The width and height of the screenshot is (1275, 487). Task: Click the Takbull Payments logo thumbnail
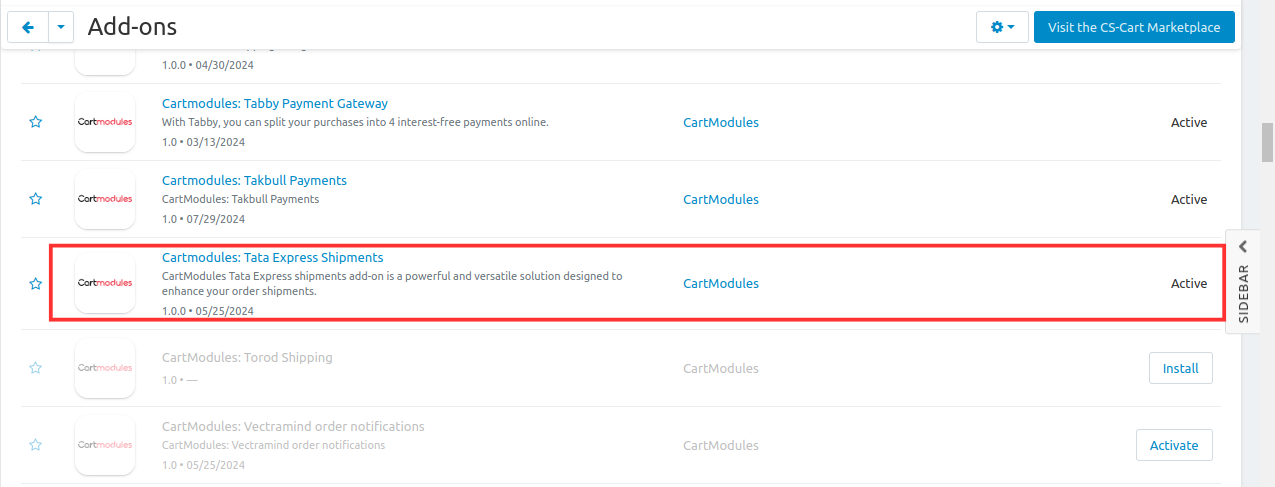(105, 199)
